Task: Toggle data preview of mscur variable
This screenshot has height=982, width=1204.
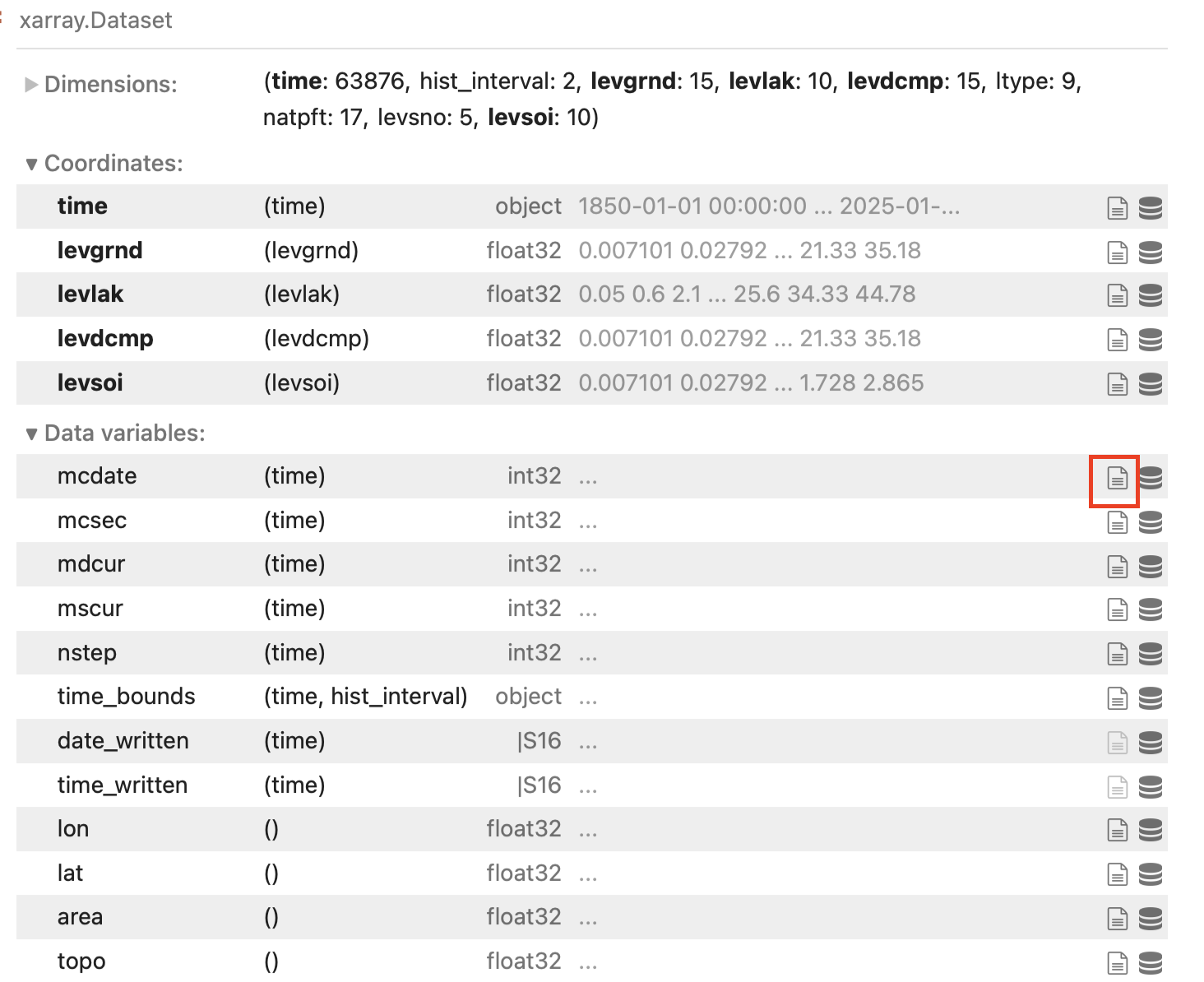Action: click(1151, 610)
